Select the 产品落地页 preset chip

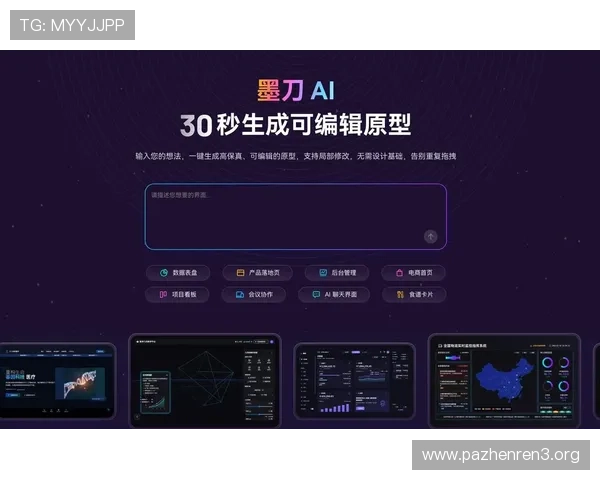coord(258,273)
